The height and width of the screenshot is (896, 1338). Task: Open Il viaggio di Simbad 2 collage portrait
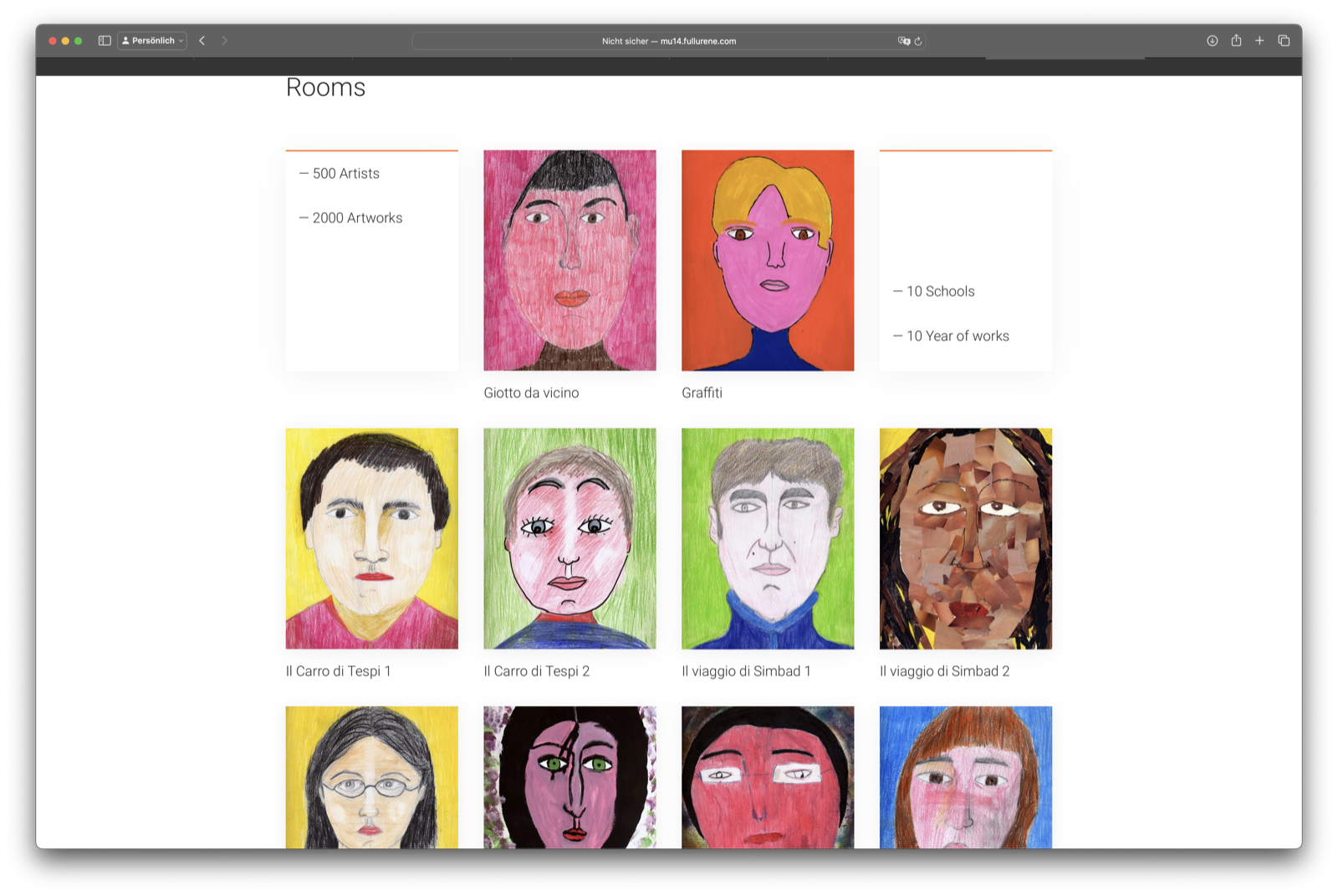pos(966,538)
